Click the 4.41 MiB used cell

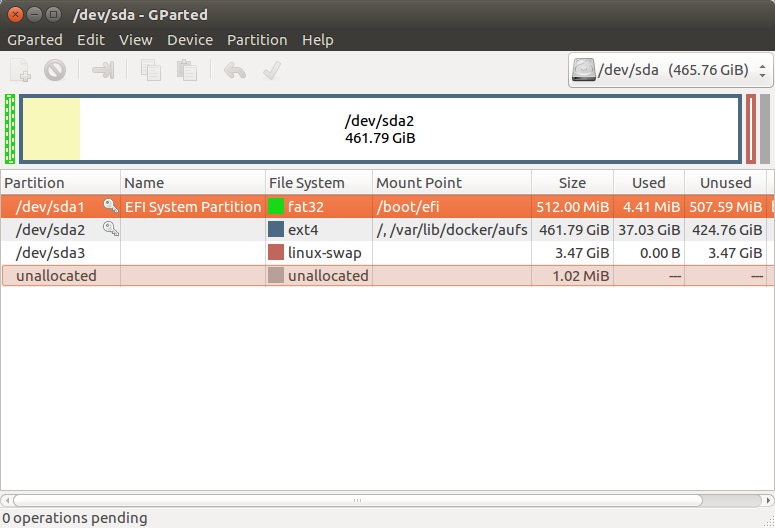coord(651,207)
